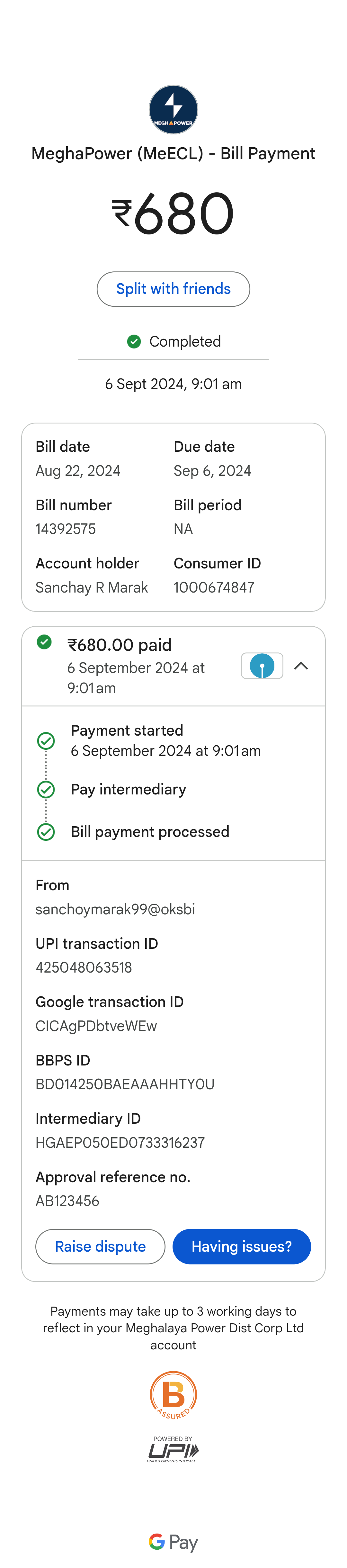Viewport: 347px width, 1568px height.
Task: Select the BBPS ID value
Action: 125,1084
